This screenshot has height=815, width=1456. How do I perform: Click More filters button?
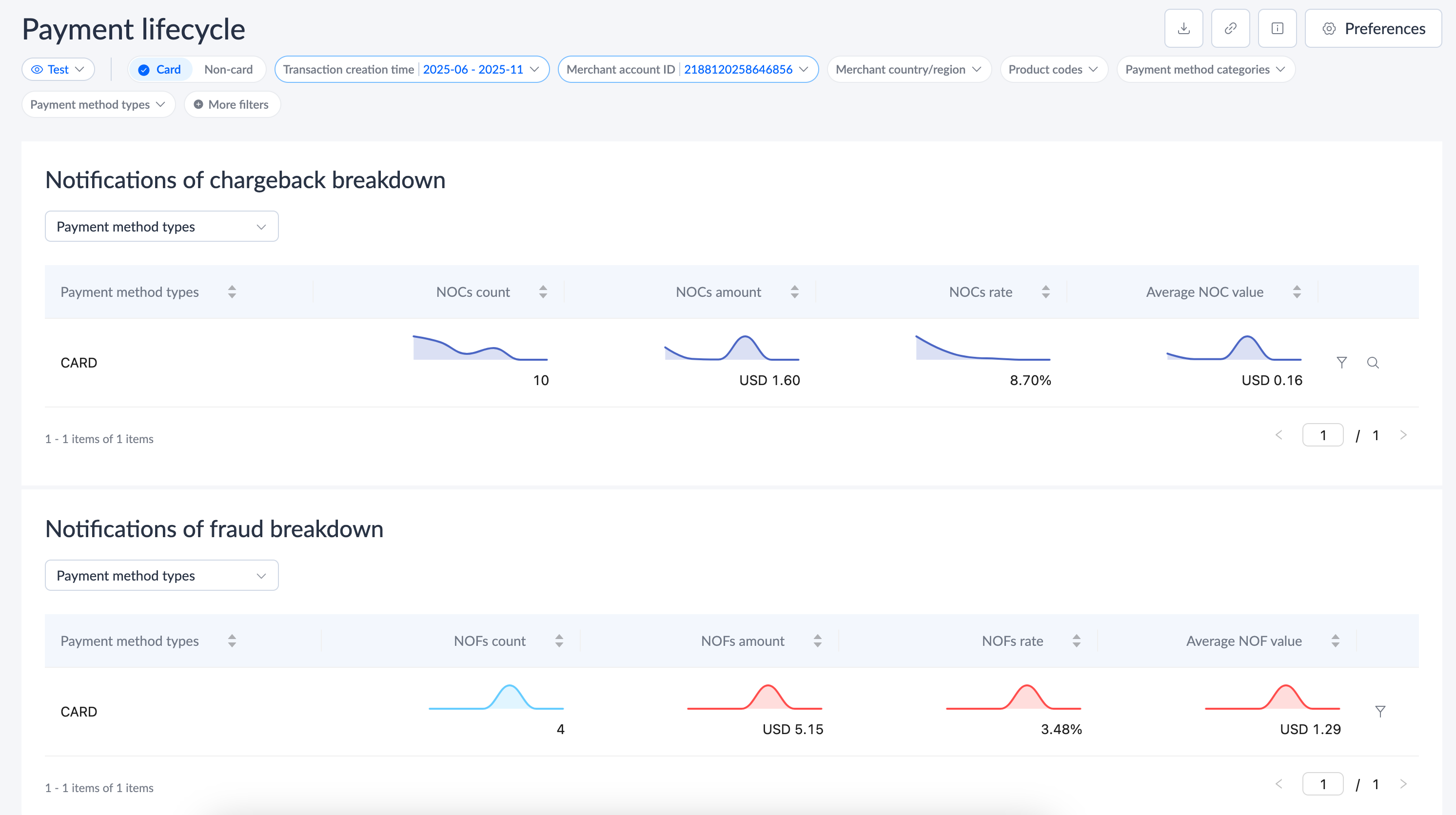(x=232, y=105)
